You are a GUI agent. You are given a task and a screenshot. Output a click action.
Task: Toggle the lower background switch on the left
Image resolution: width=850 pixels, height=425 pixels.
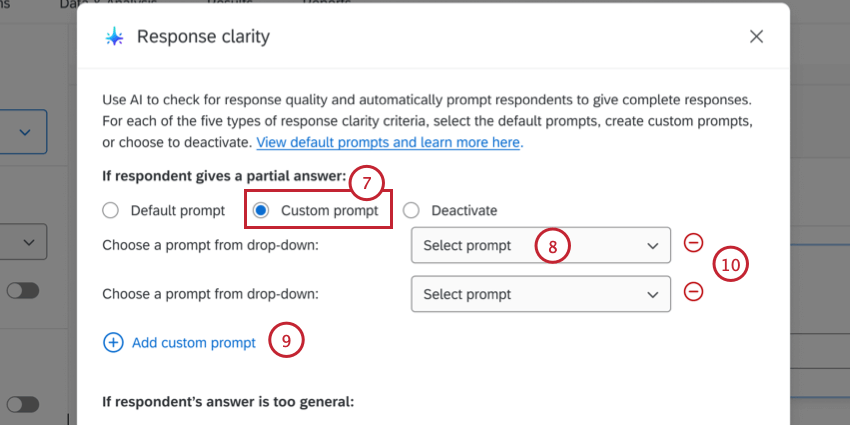click(21, 404)
